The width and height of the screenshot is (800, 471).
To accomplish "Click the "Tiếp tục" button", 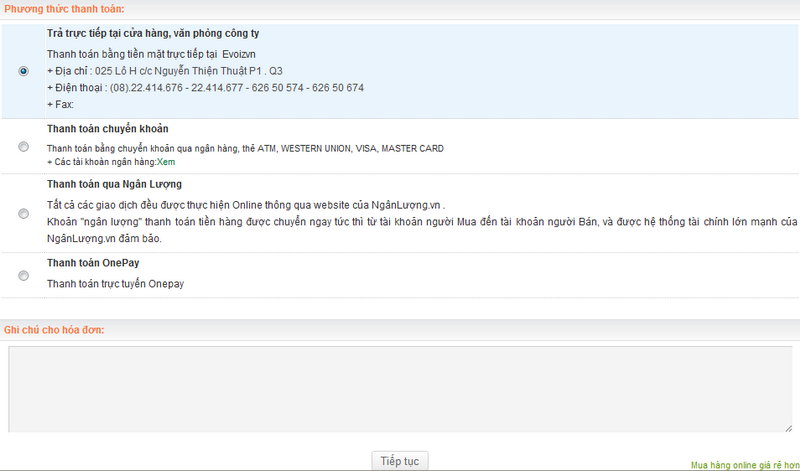I will 399,461.
